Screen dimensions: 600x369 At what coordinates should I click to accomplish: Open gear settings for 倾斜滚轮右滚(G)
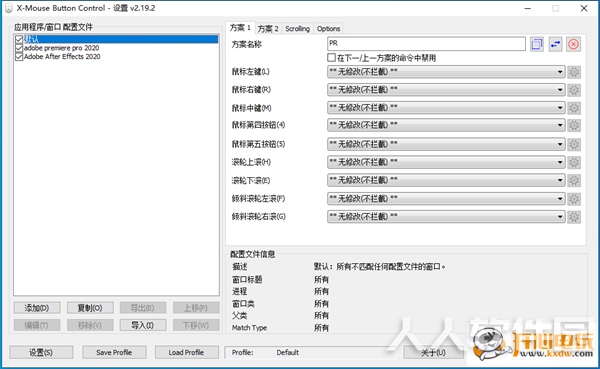tap(574, 217)
